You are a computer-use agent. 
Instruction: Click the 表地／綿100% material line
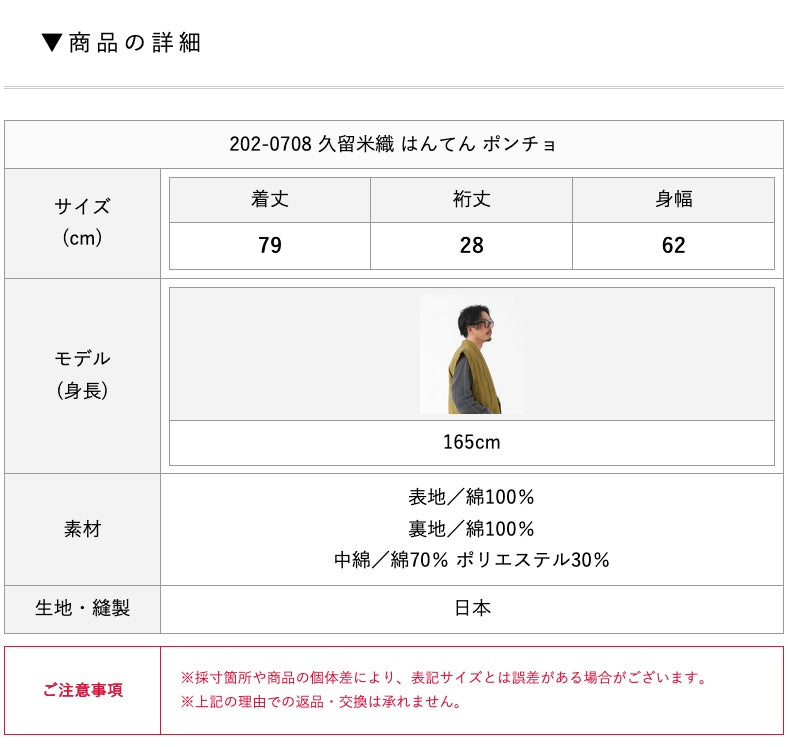(471, 497)
